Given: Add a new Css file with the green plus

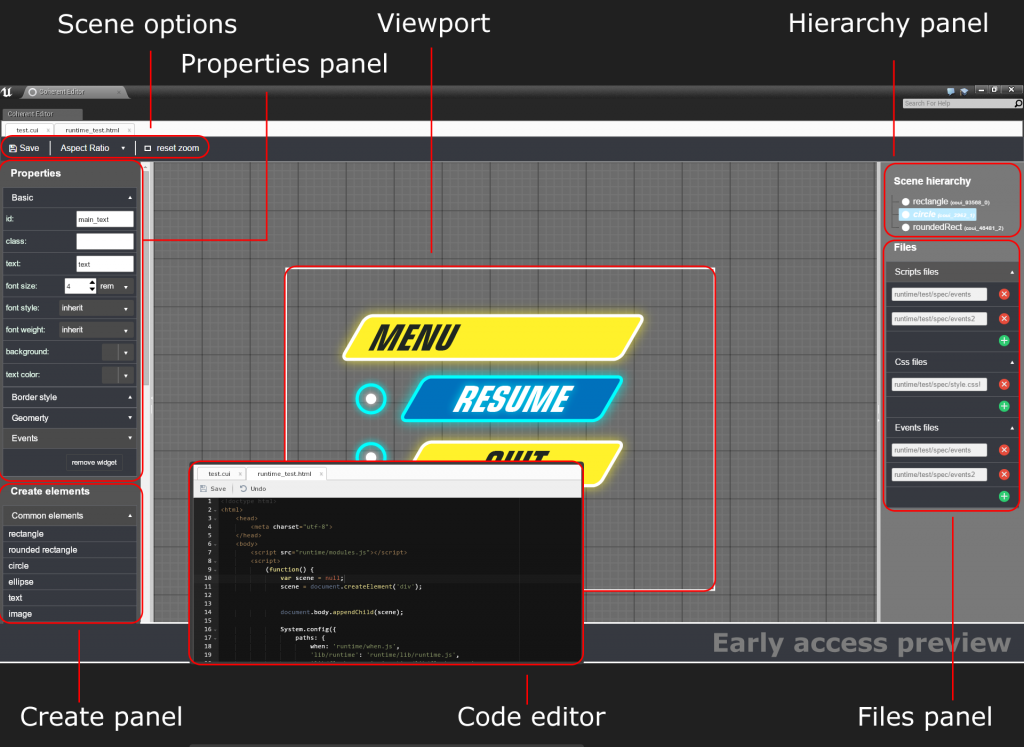Looking at the screenshot, I should click(x=1004, y=406).
